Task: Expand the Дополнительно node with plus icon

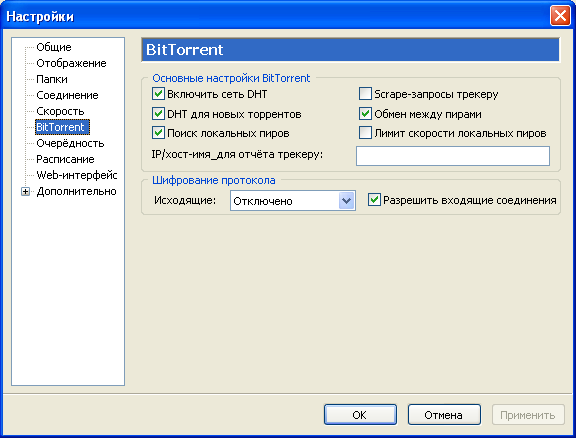Action: click(x=25, y=191)
